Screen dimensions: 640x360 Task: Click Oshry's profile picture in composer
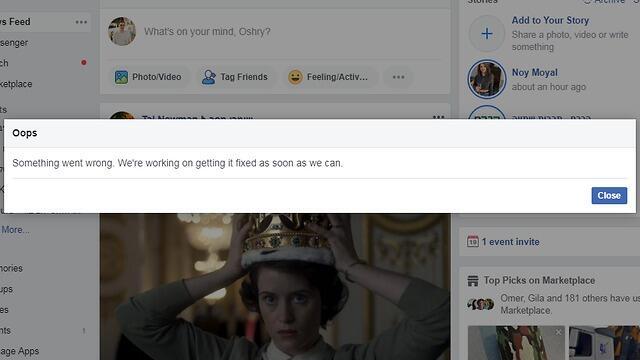[122, 31]
